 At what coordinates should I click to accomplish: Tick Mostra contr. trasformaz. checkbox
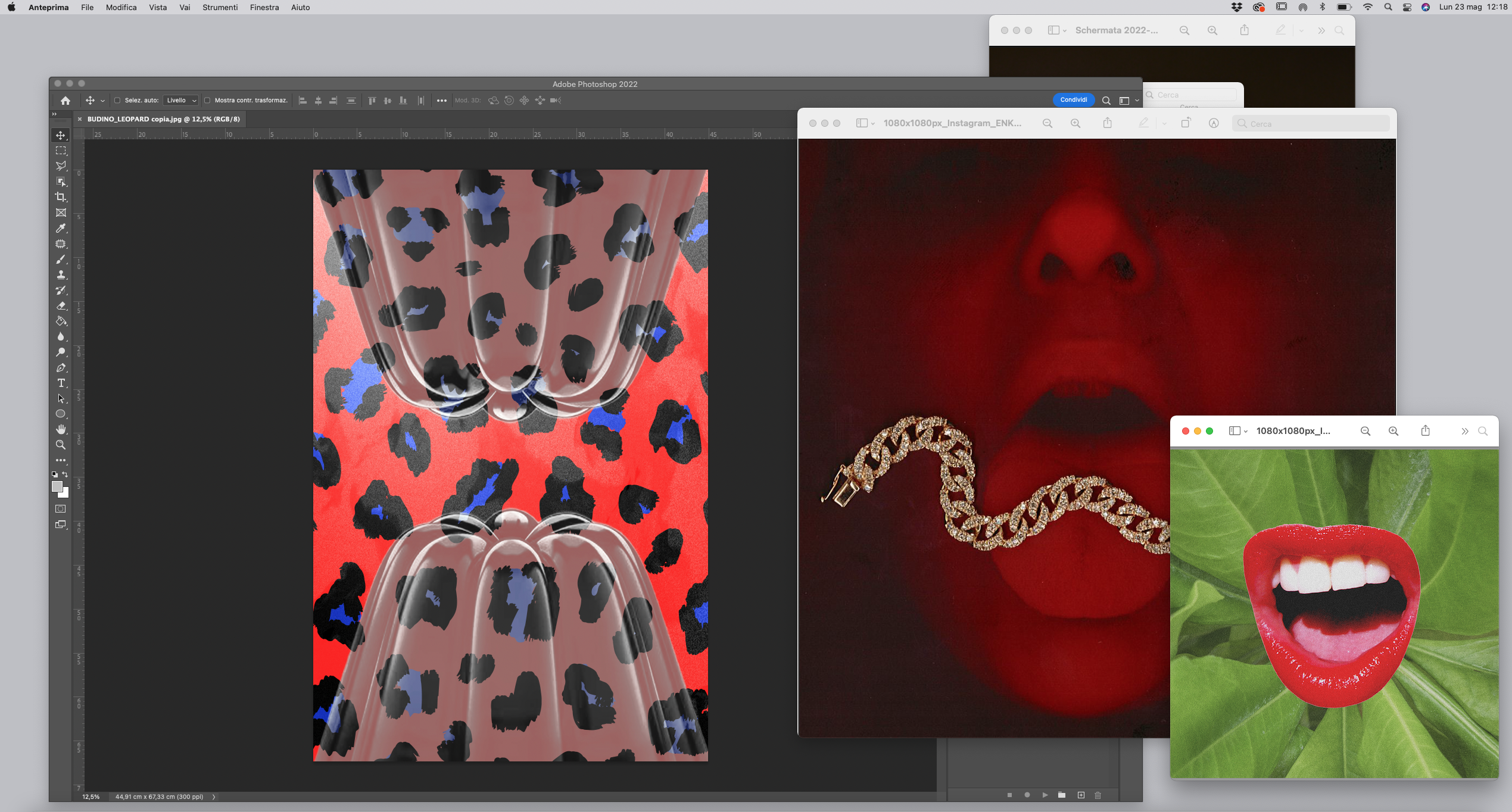[207, 101]
